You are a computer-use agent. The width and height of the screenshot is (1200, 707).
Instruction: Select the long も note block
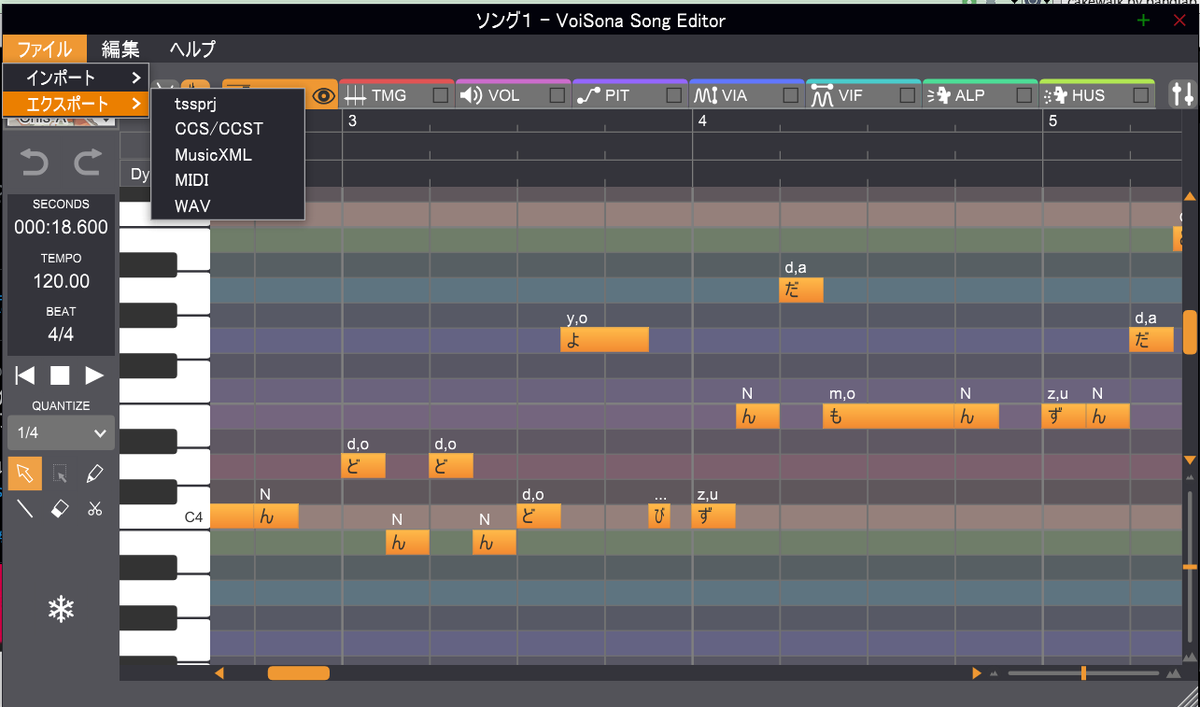tap(888, 416)
